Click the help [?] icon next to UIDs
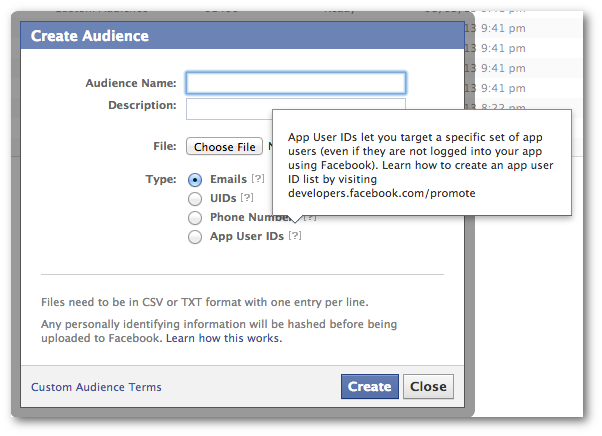602x436 pixels. pos(247,198)
